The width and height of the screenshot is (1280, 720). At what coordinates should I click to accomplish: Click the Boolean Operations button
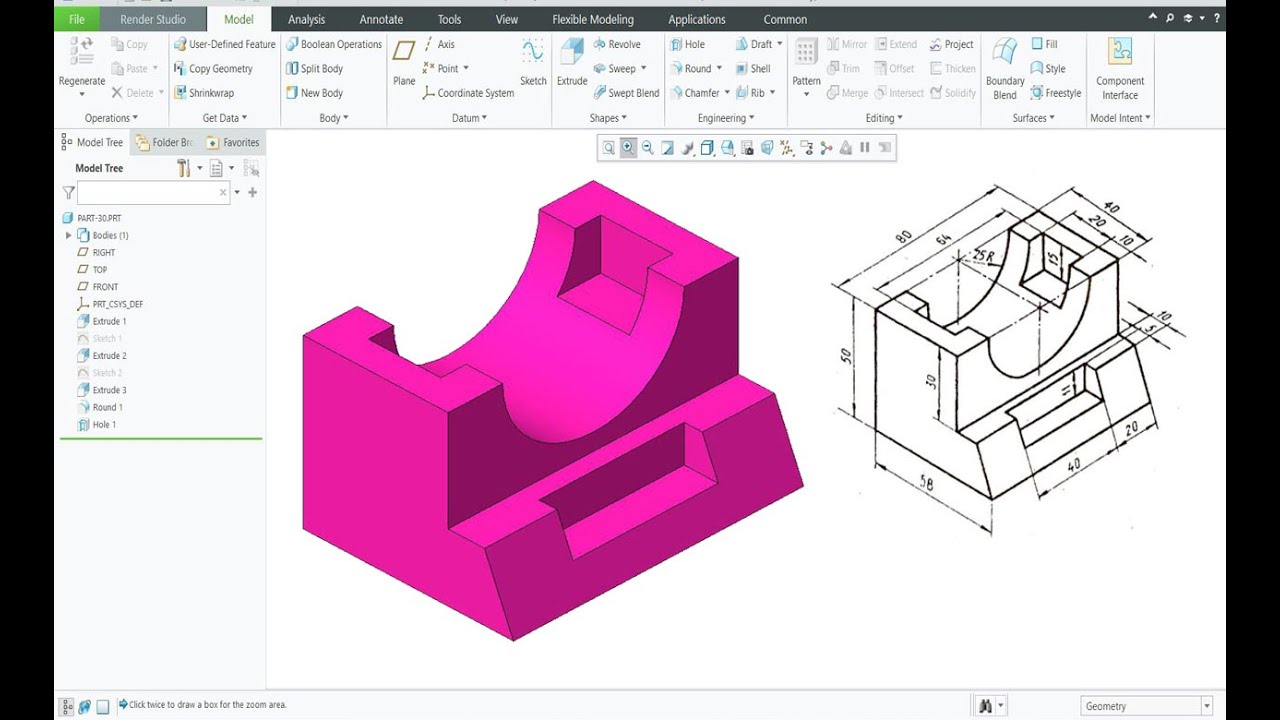(x=334, y=44)
